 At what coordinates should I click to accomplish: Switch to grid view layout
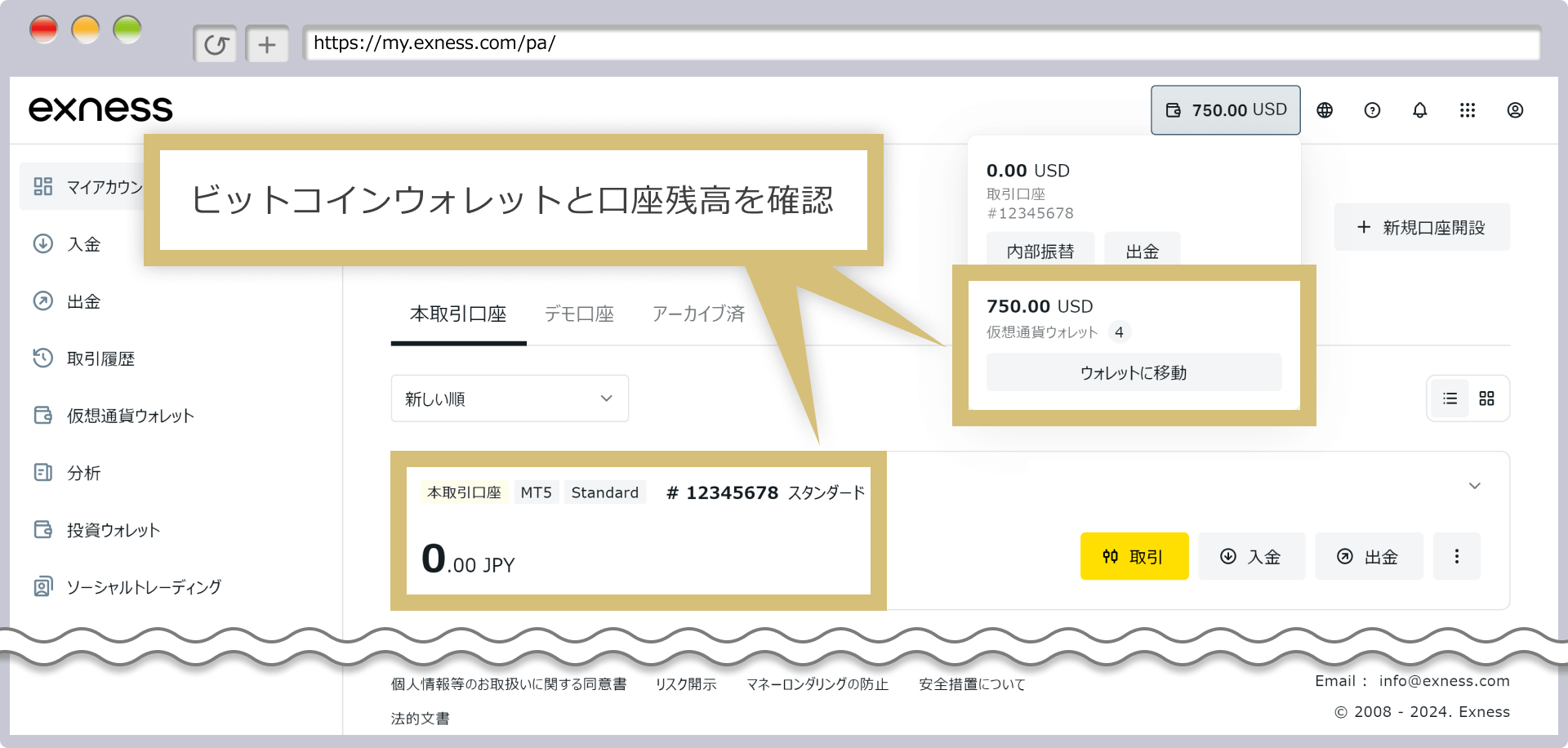1486,398
